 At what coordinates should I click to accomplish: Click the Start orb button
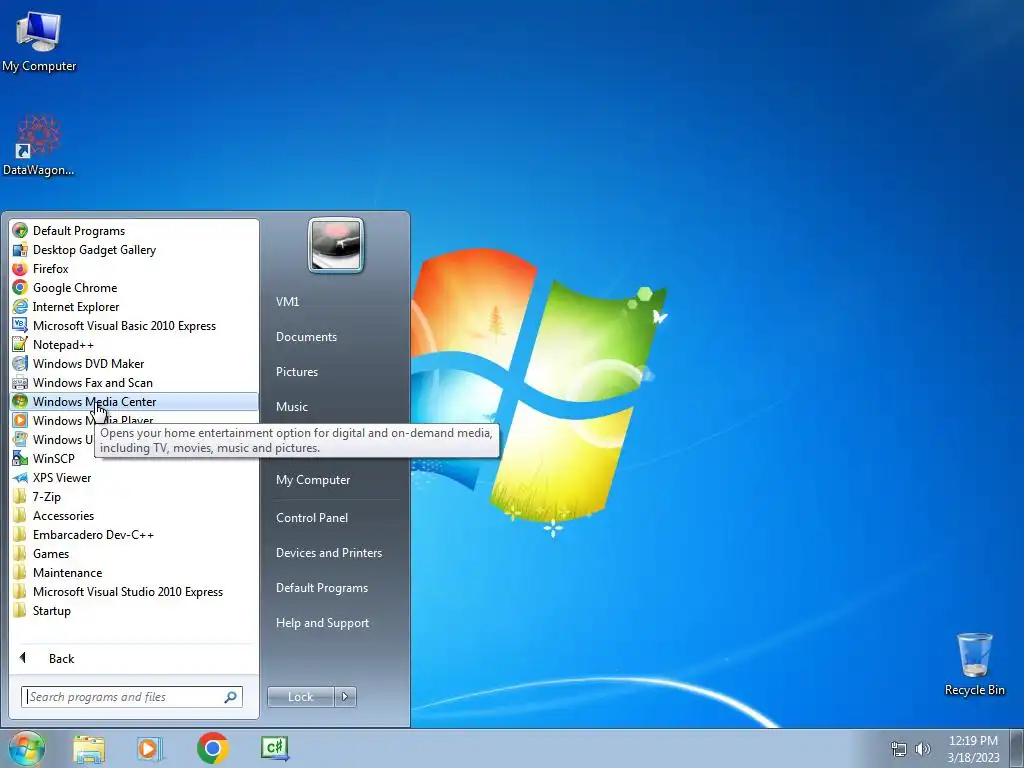pos(27,748)
